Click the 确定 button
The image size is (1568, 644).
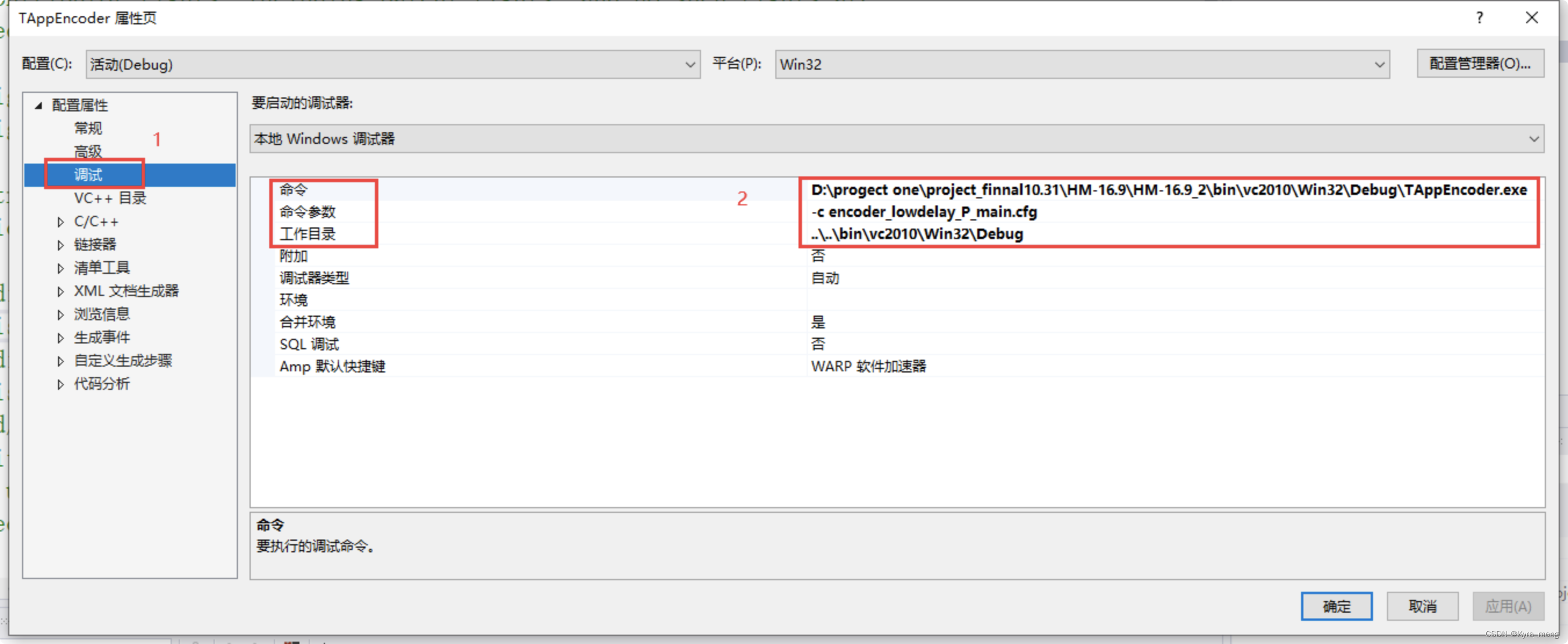click(x=1336, y=606)
